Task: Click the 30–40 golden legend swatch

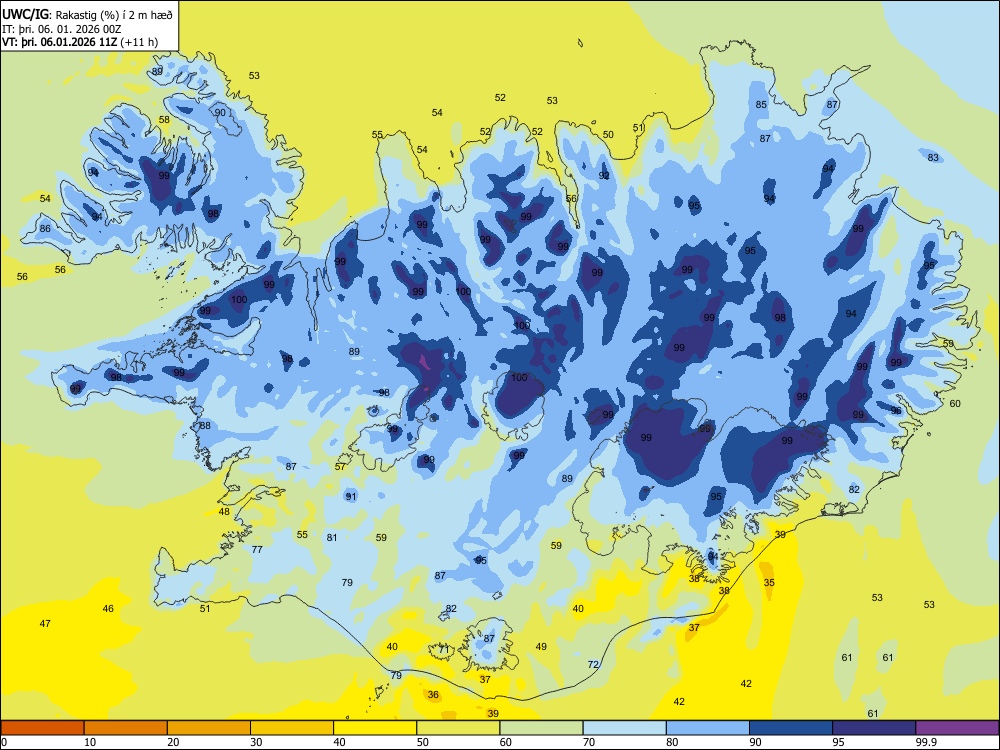Action: pos(292,728)
